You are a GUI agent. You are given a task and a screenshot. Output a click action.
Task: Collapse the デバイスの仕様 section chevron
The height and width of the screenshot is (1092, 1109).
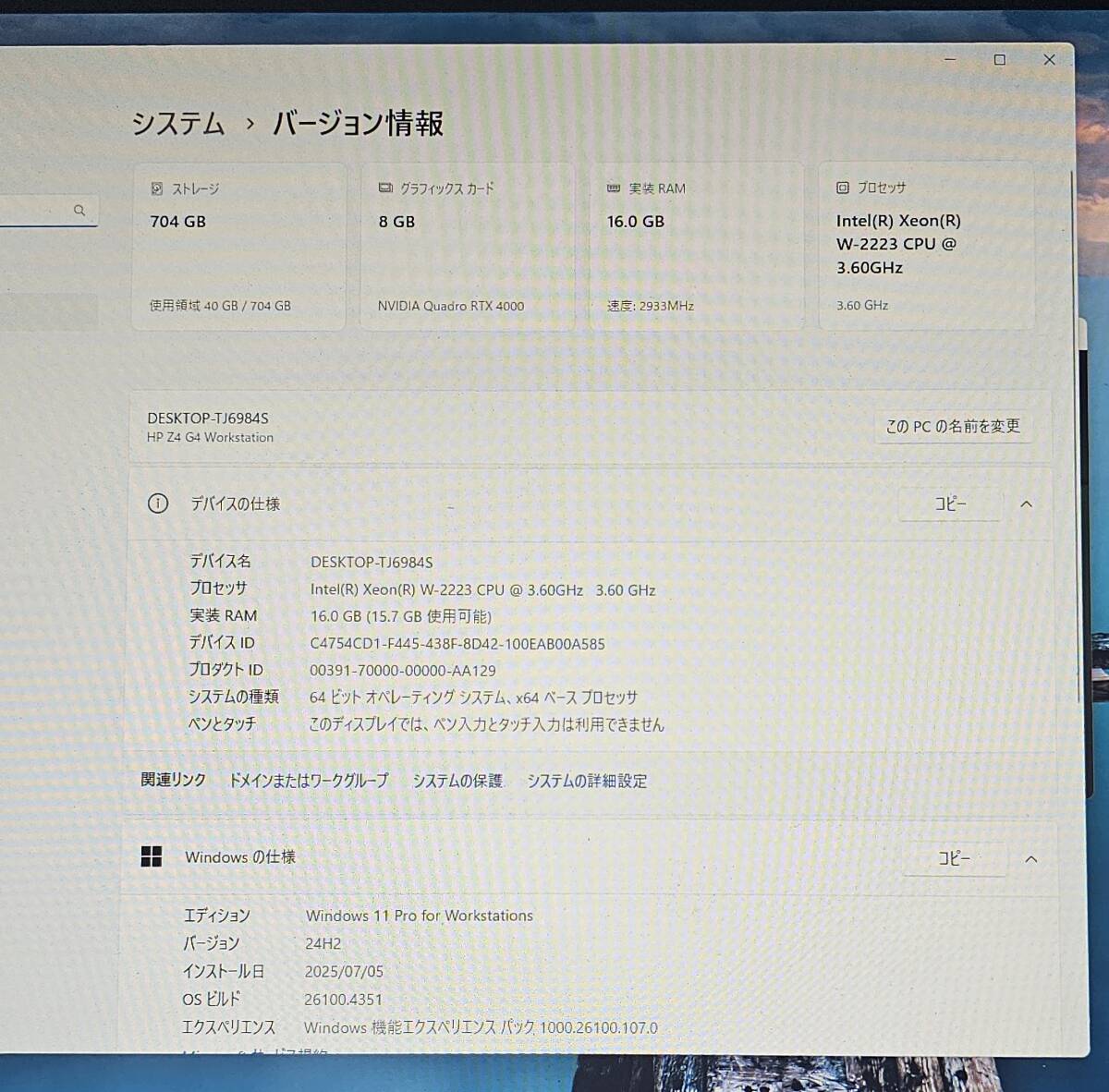tap(1026, 504)
